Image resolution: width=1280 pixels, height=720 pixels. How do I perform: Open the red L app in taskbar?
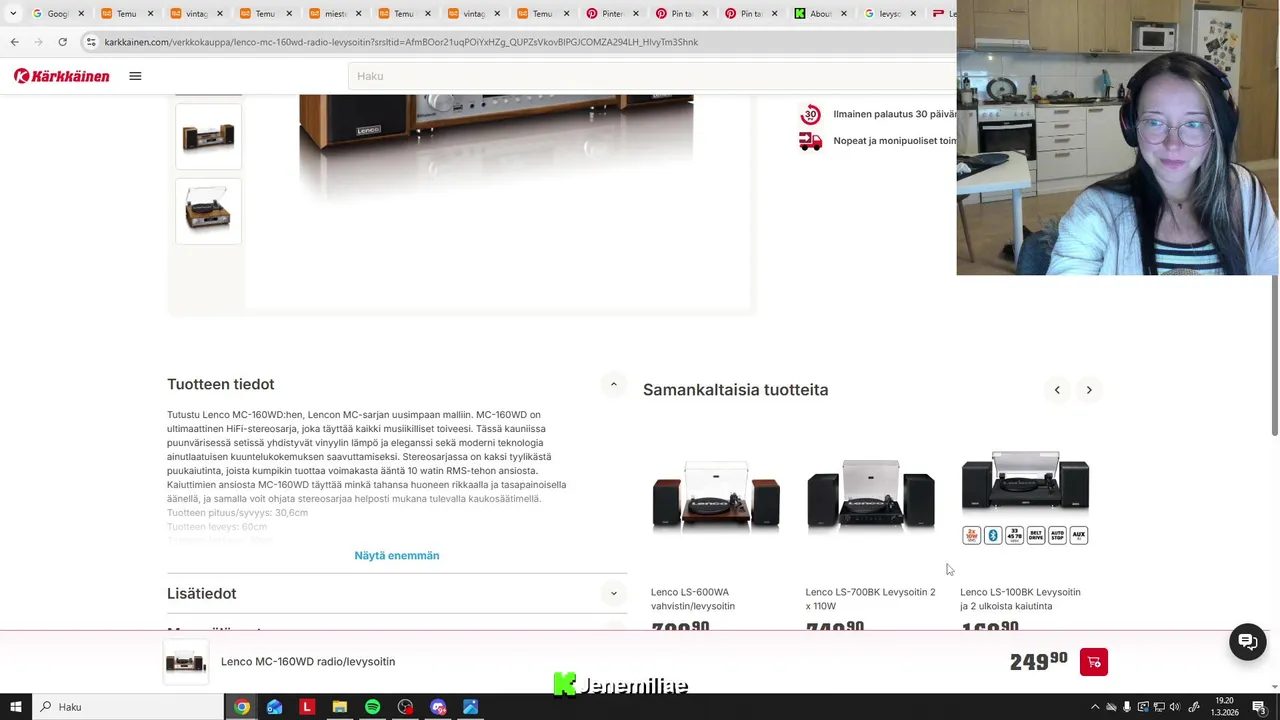[x=307, y=707]
